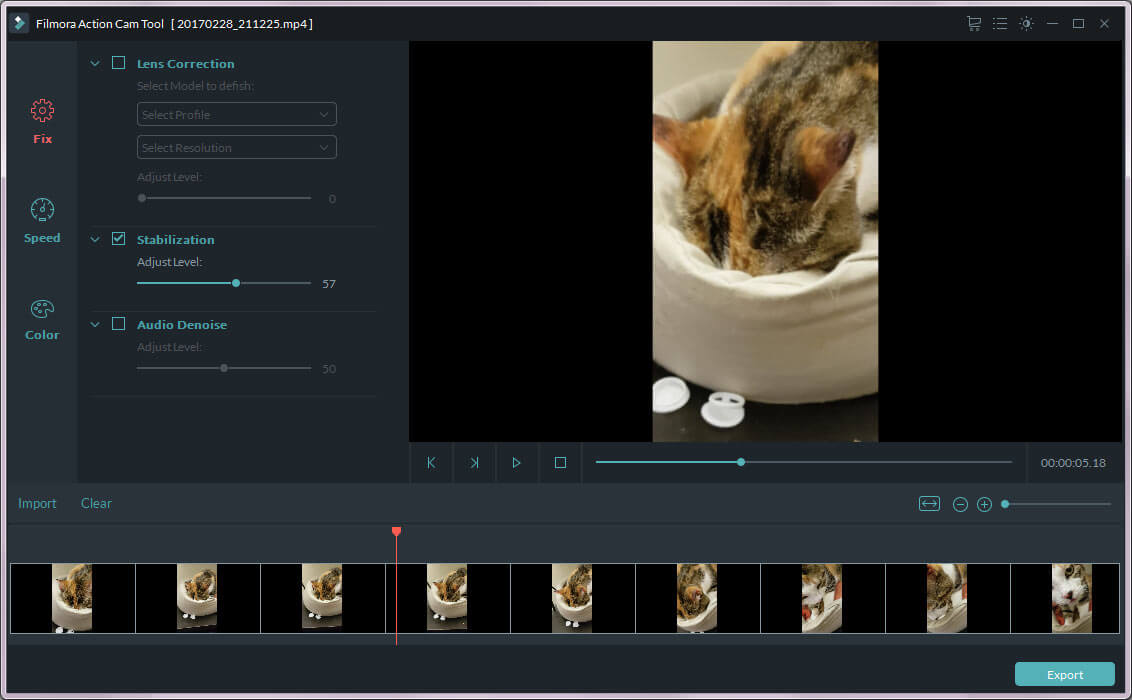Open the Select Resolution dropdown
The image size is (1132, 700).
[x=236, y=148]
